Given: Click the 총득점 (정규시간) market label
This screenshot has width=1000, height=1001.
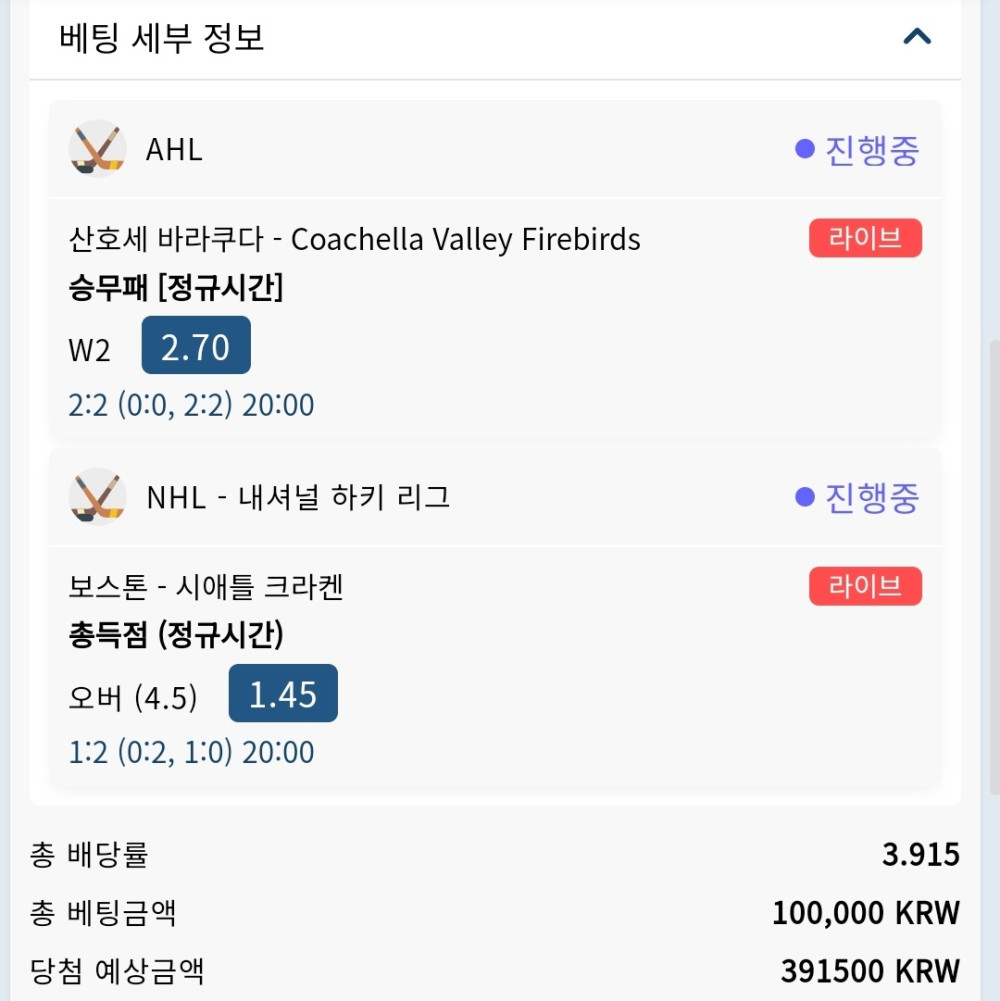Looking at the screenshot, I should [x=176, y=635].
